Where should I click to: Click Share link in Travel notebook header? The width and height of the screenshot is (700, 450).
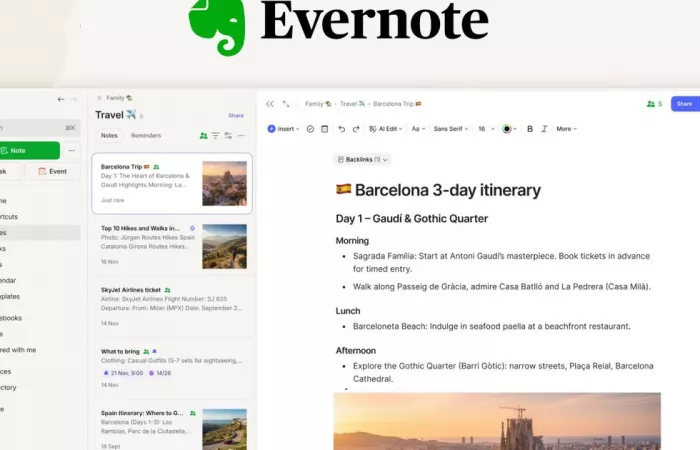[236, 116]
